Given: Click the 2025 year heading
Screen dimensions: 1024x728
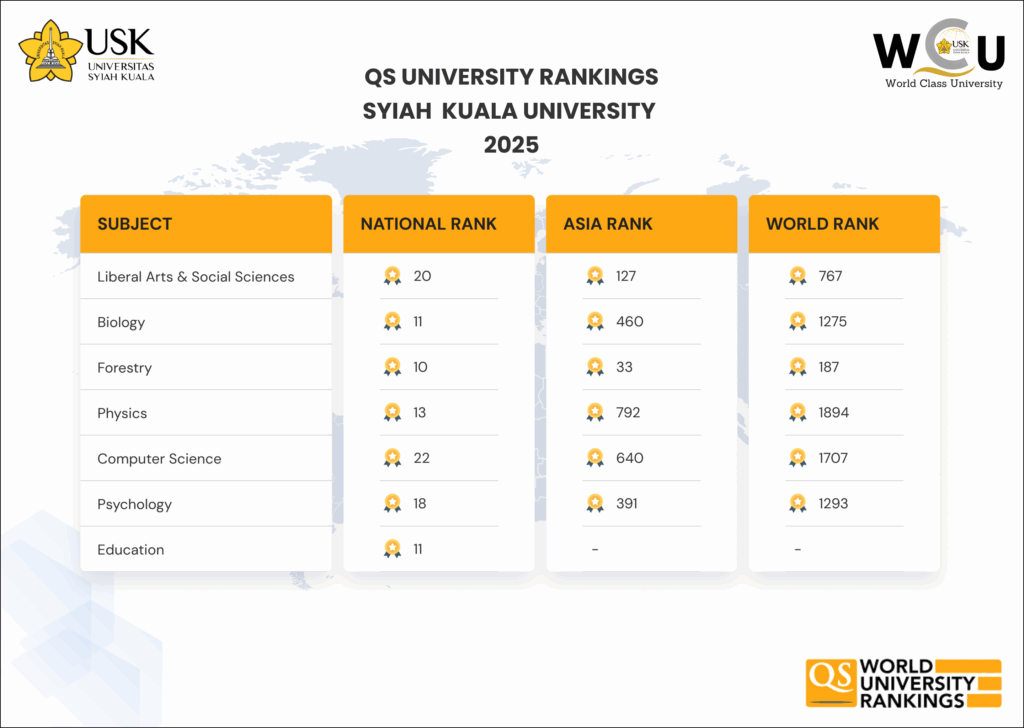Looking at the screenshot, I should click(x=511, y=145).
